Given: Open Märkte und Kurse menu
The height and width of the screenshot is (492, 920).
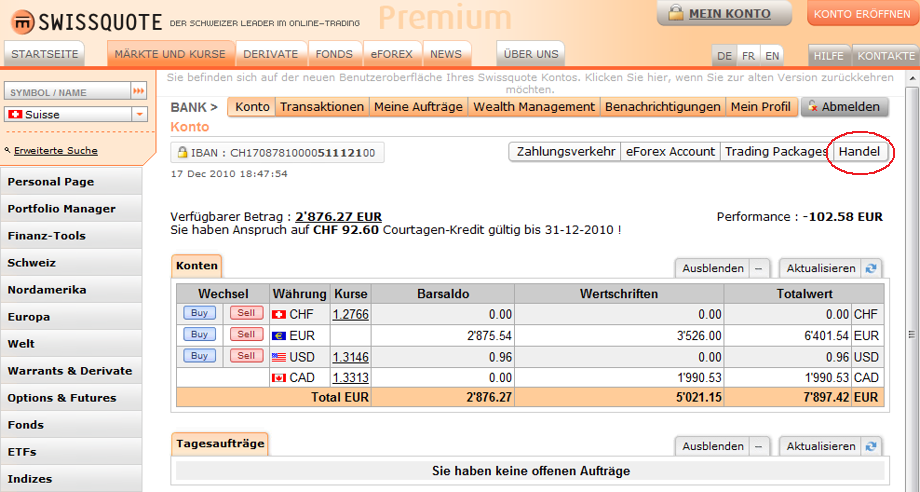Looking at the screenshot, I should (x=170, y=54).
